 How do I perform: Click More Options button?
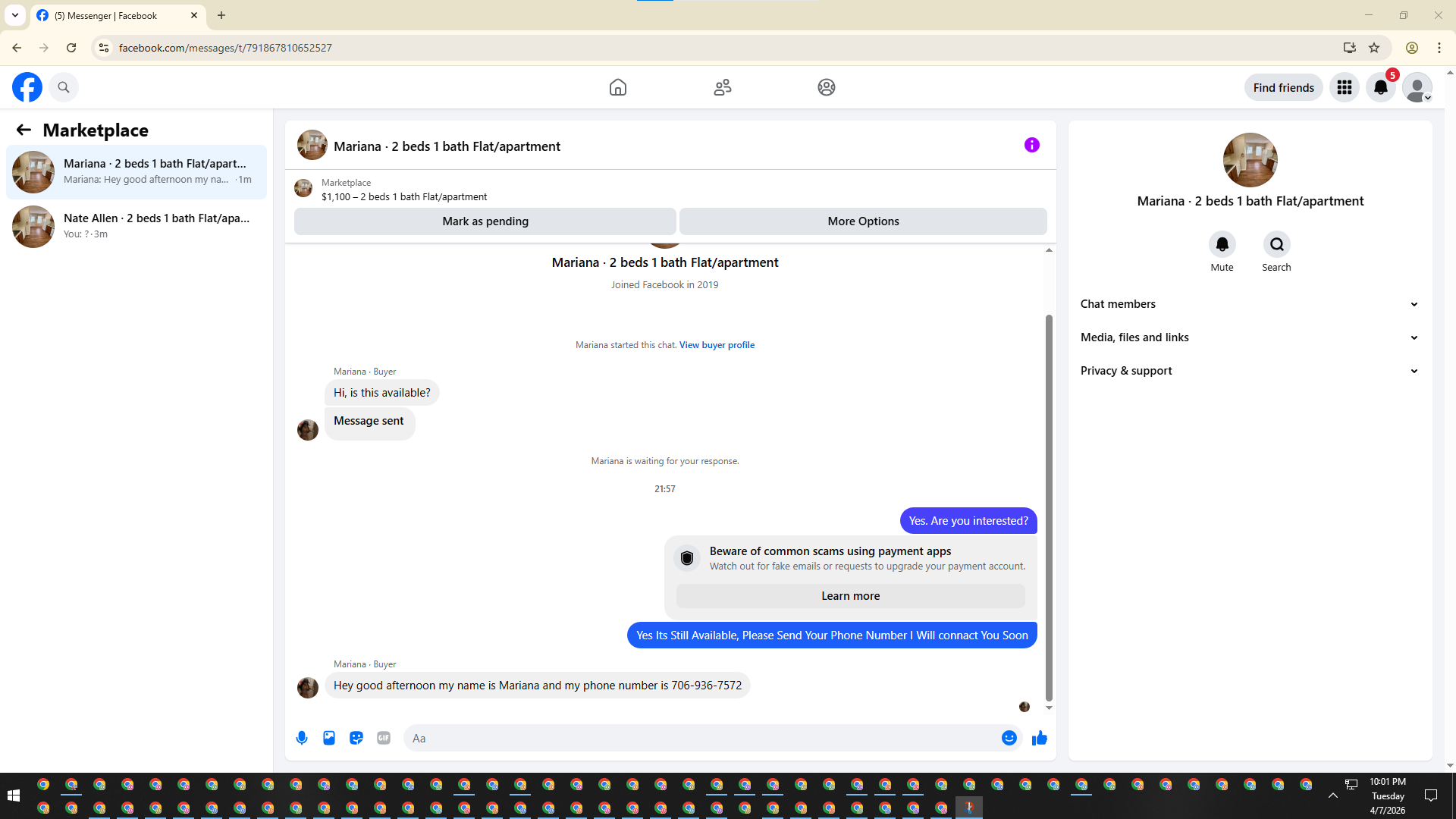tap(863, 221)
